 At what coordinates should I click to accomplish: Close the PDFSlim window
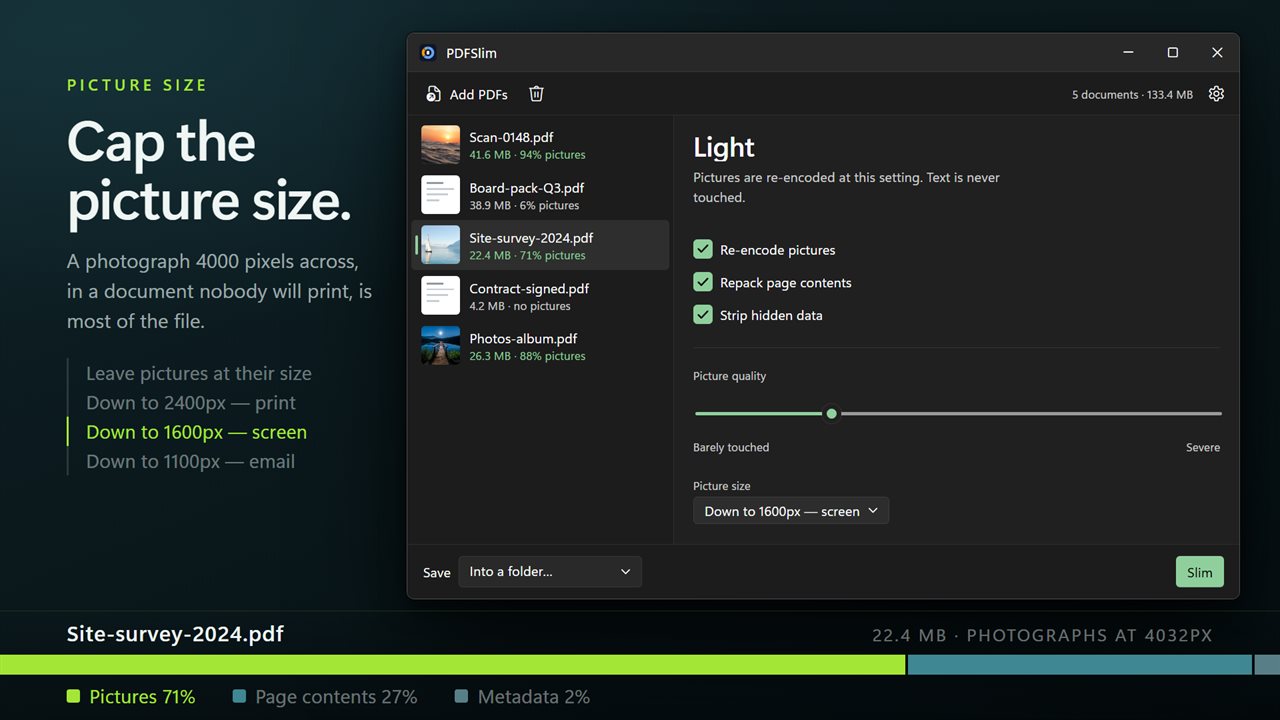tap(1217, 53)
